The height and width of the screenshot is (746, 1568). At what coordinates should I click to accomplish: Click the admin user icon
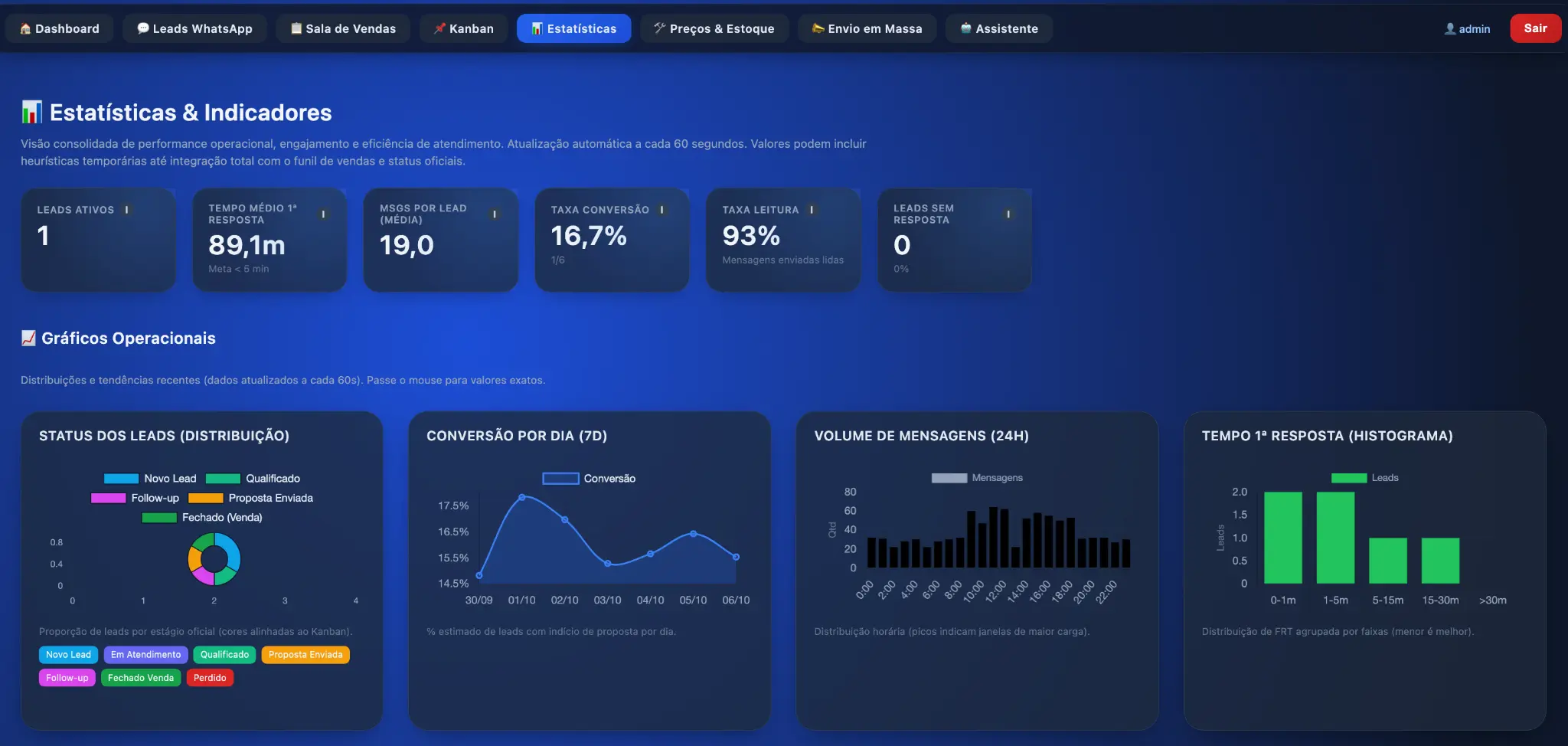pyautogui.click(x=1449, y=29)
